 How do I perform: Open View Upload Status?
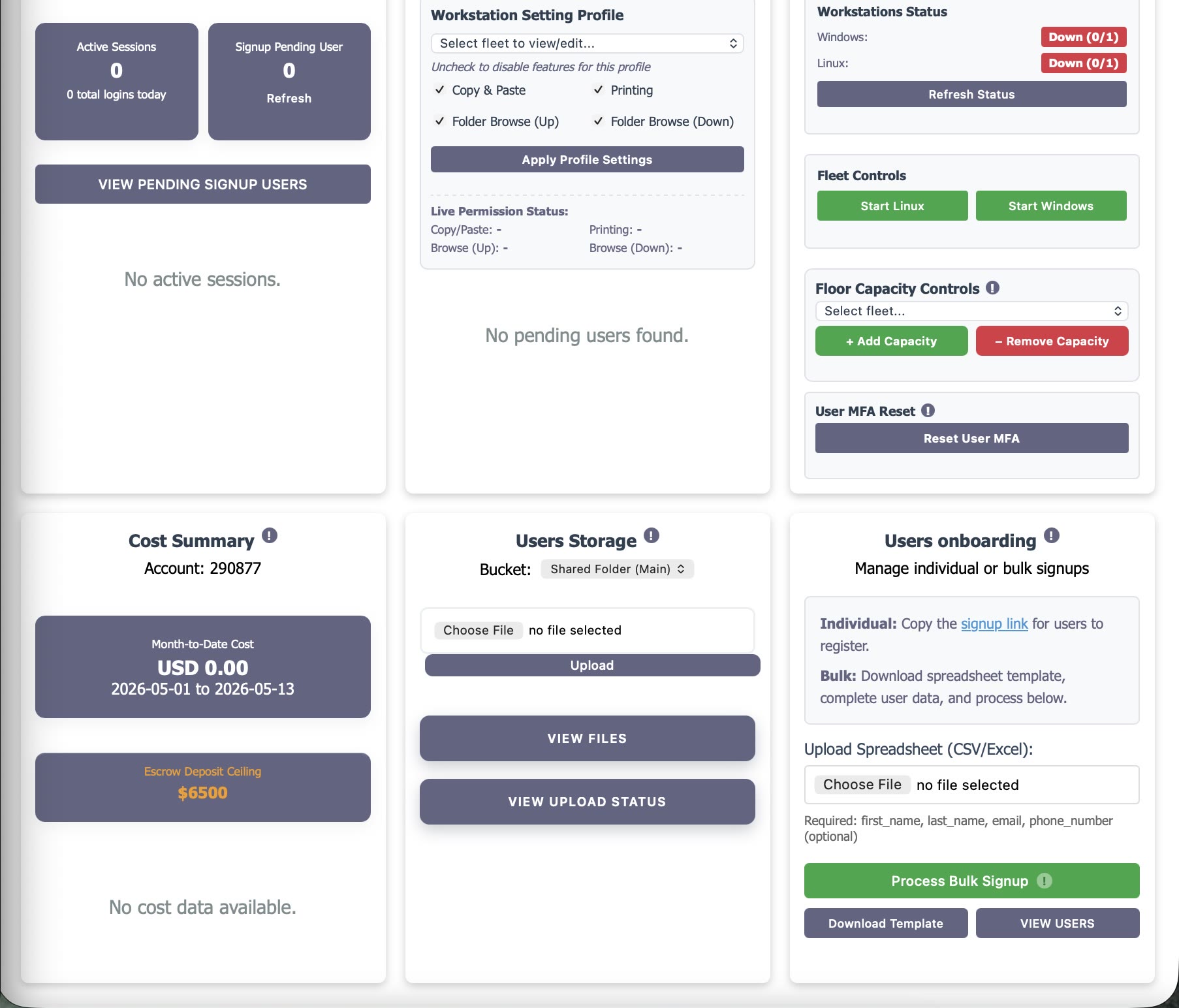pos(588,802)
